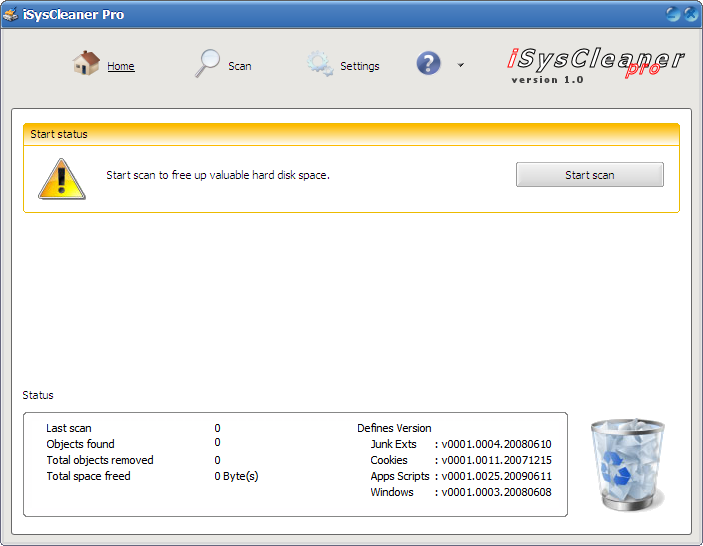
Task: Open the Settings label
Action: pyautogui.click(x=360, y=67)
